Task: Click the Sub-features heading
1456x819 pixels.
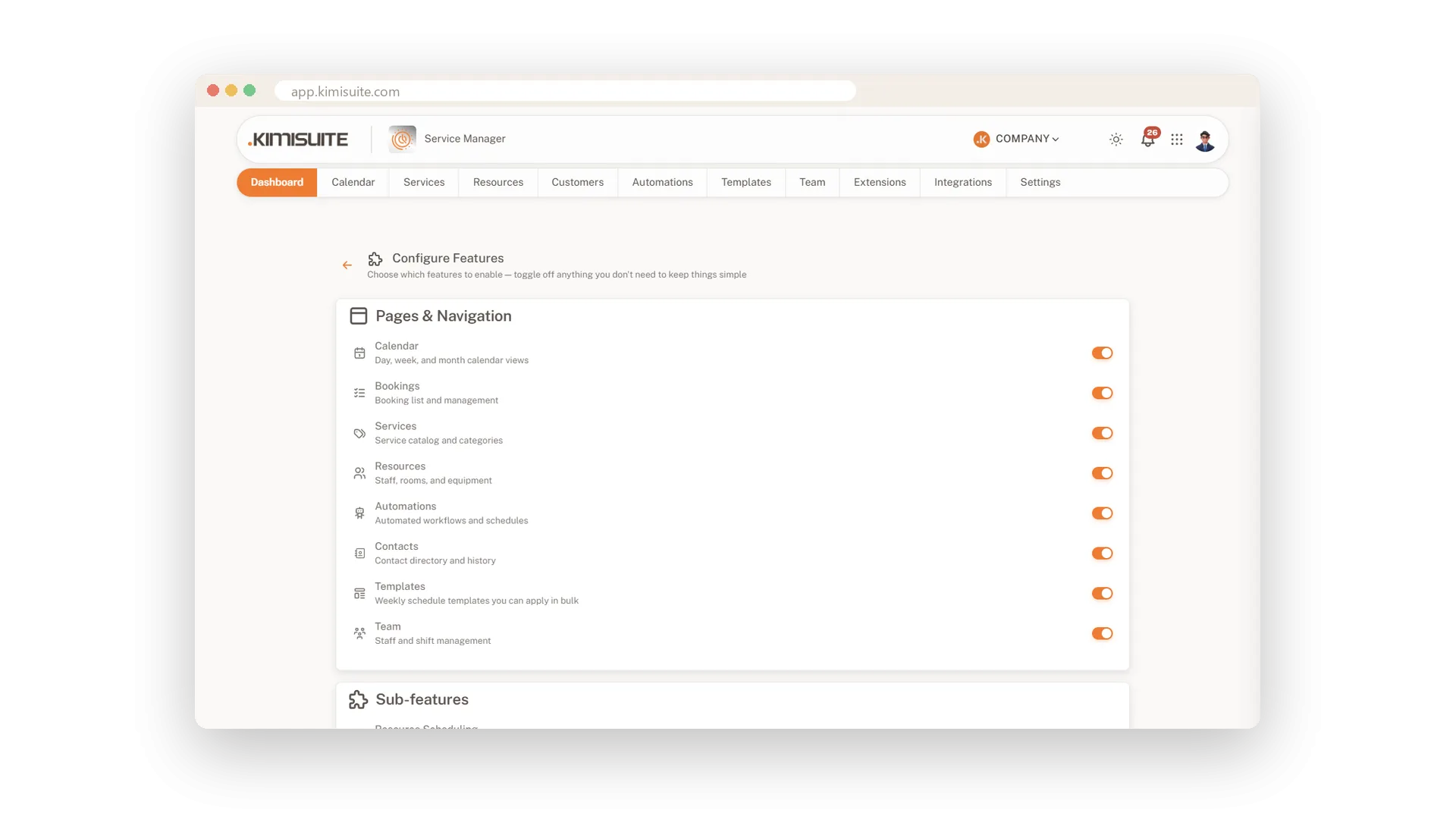Action: point(422,700)
